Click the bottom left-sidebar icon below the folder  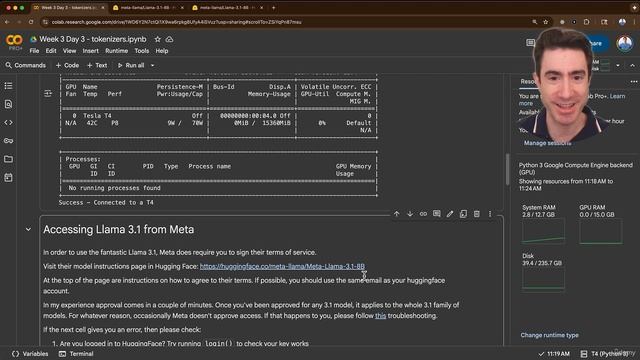pyautogui.click(x=8, y=178)
